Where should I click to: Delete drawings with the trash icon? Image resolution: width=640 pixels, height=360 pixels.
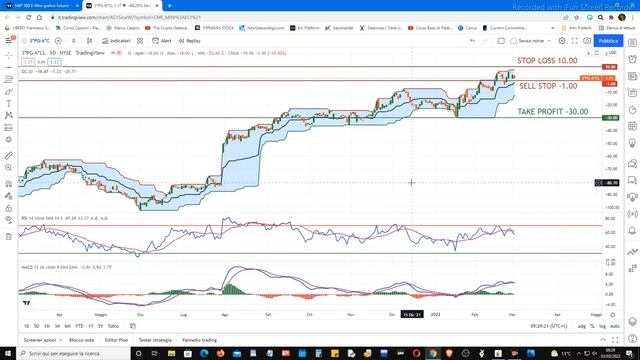pyautogui.click(x=9, y=236)
